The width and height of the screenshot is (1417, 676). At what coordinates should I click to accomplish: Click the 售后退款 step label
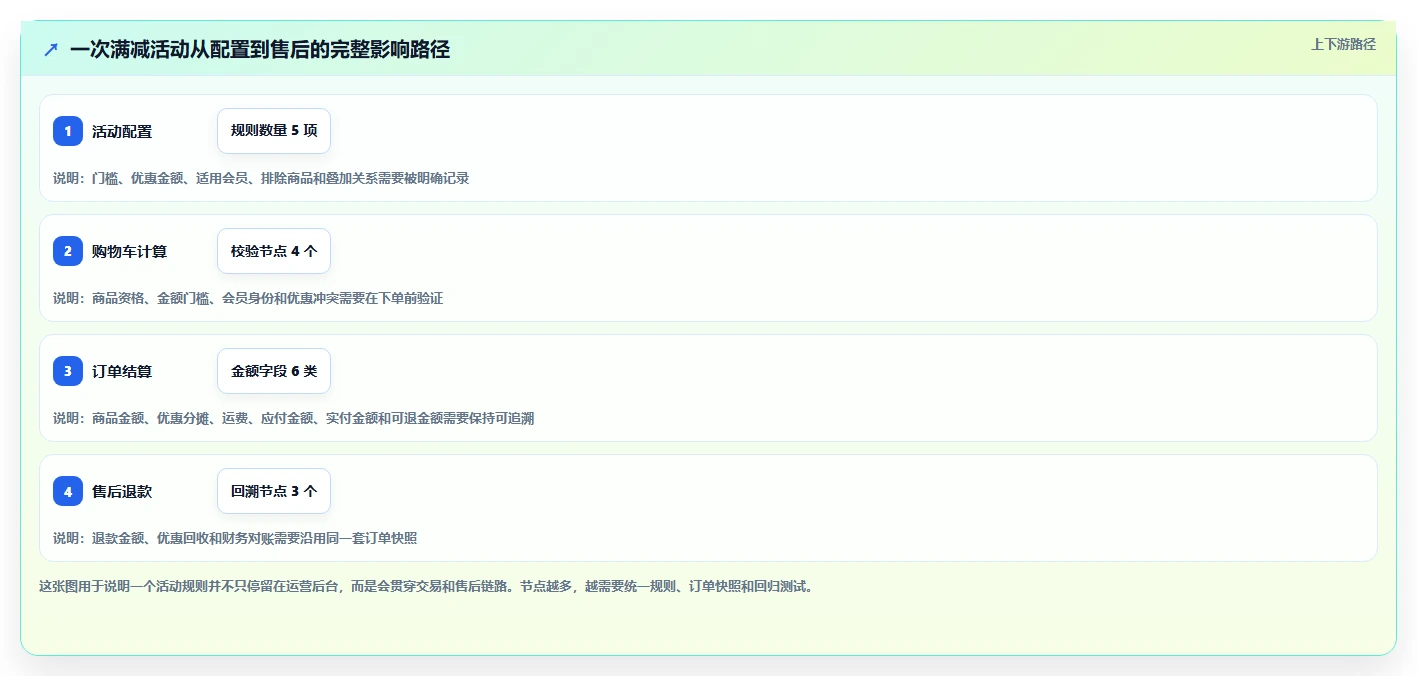[122, 491]
